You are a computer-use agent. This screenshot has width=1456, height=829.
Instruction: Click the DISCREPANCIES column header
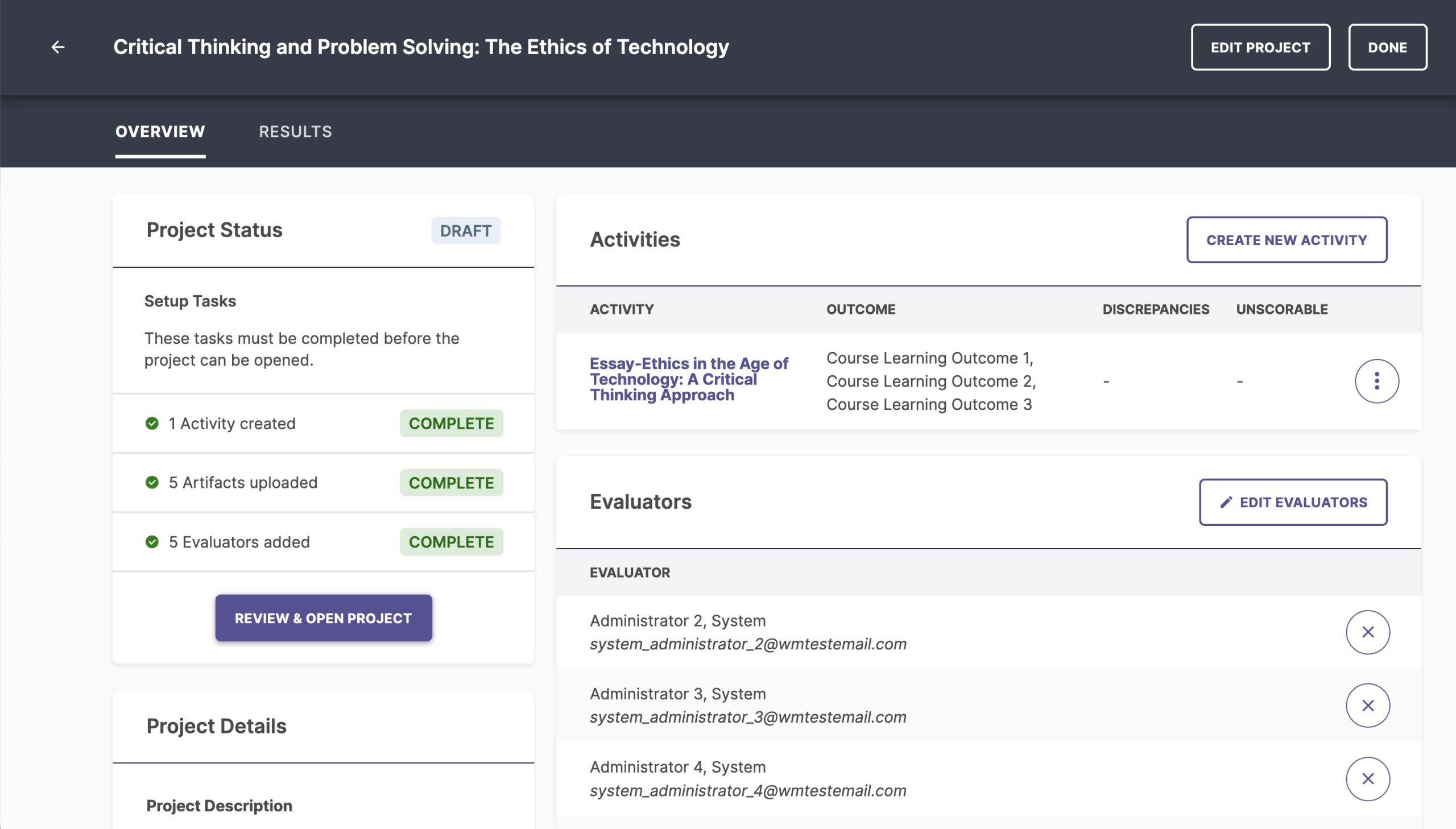coord(1155,309)
